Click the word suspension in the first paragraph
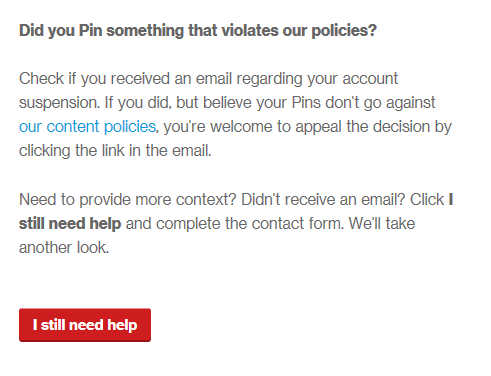 click(59, 103)
